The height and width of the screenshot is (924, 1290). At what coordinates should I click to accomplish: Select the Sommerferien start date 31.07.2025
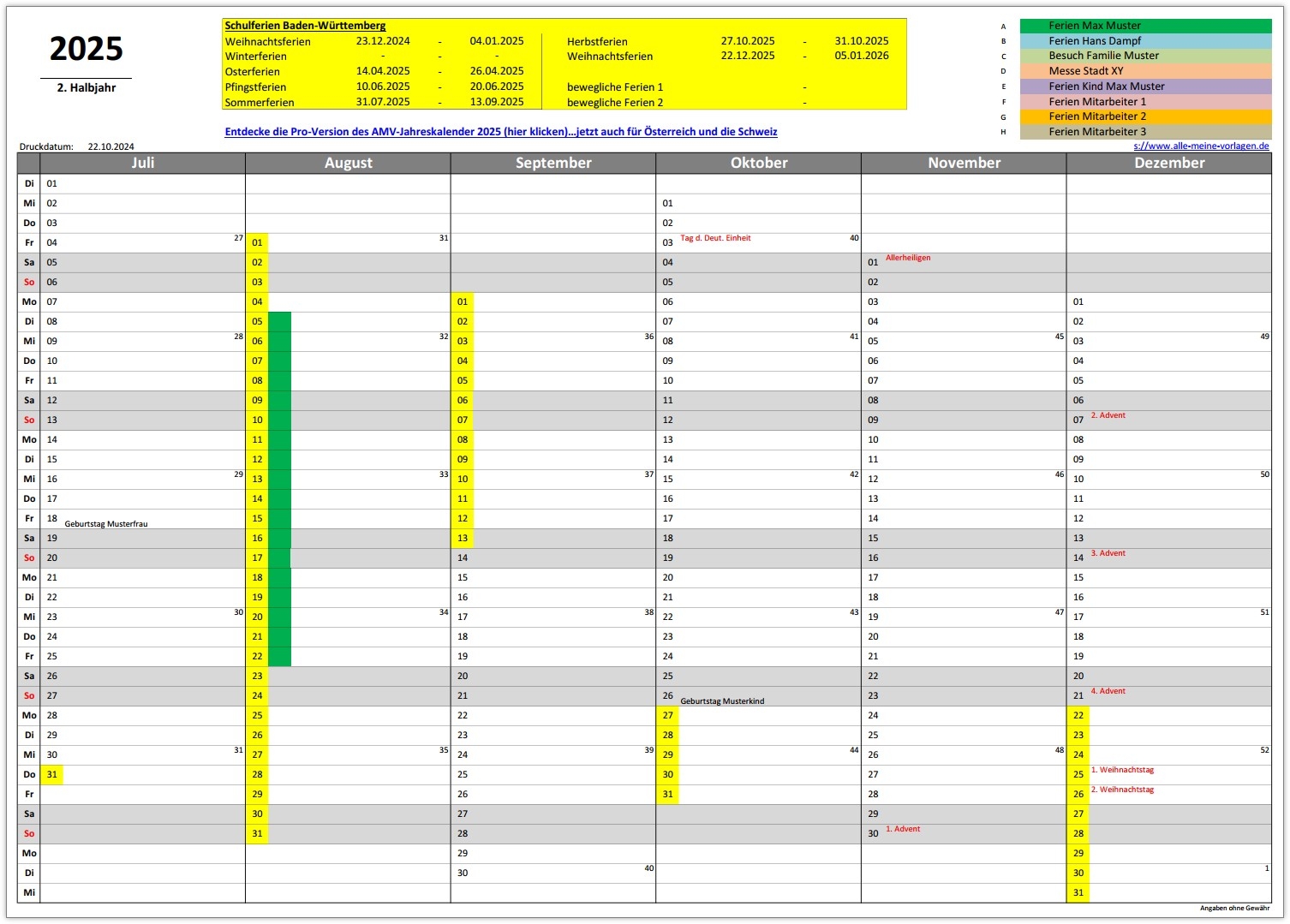pyautogui.click(x=383, y=102)
